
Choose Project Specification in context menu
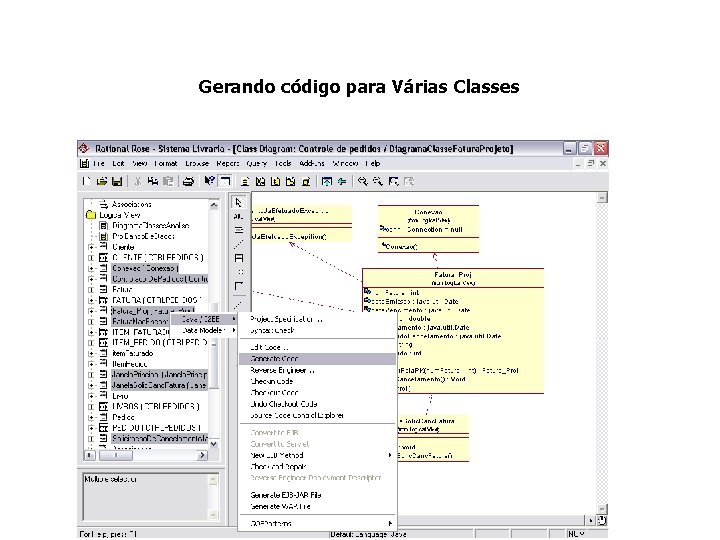point(317,319)
